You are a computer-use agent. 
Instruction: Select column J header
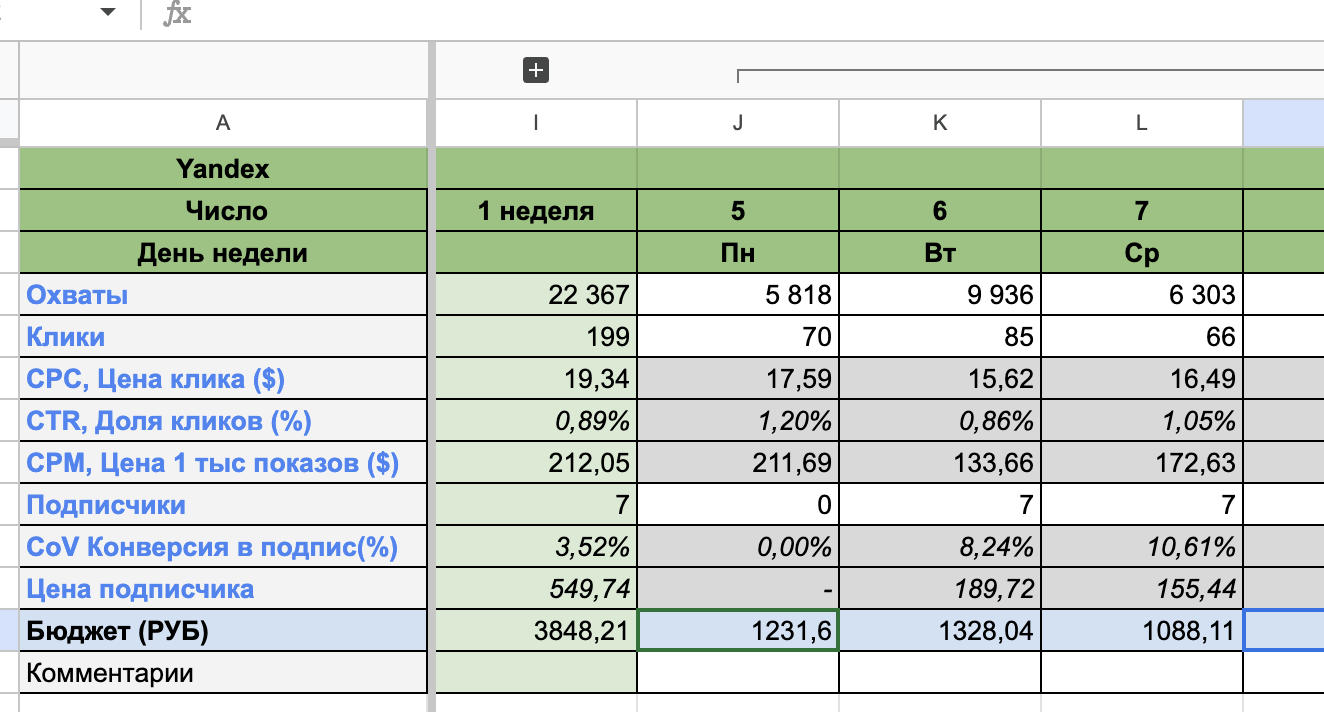point(738,123)
